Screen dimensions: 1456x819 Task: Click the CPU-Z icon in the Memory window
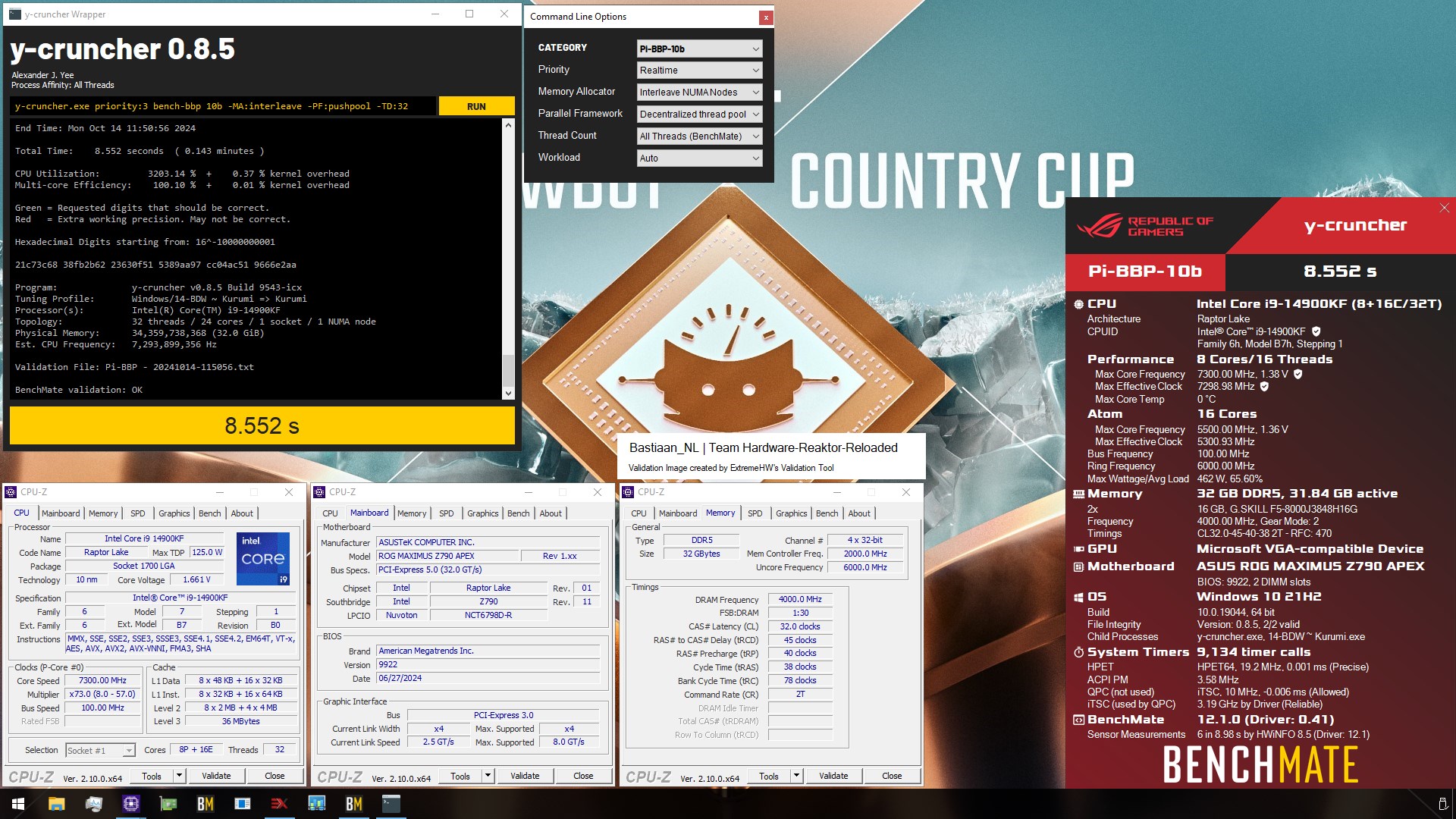pos(628,492)
